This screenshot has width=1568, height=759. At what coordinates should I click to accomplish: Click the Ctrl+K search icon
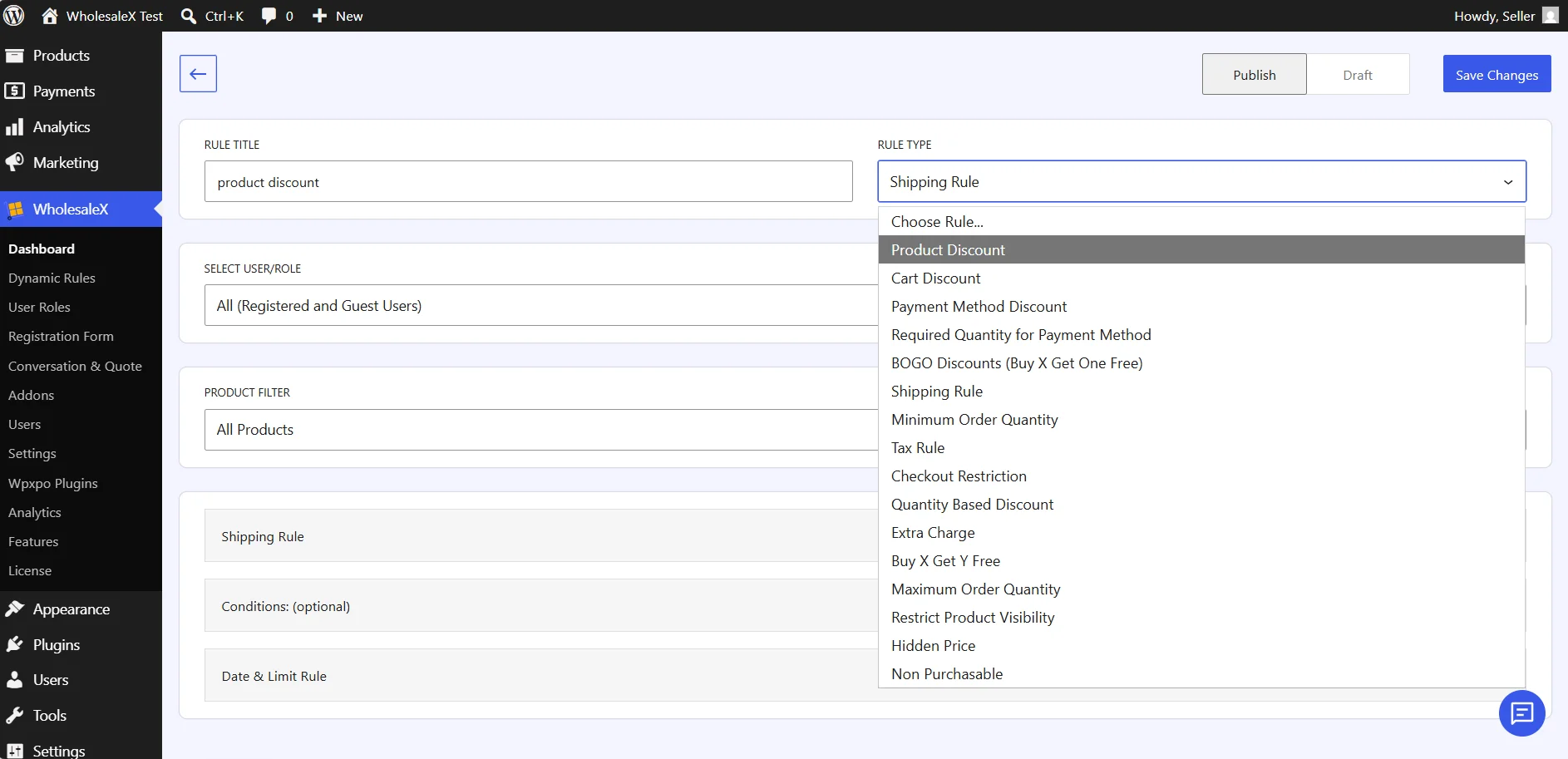tap(189, 16)
